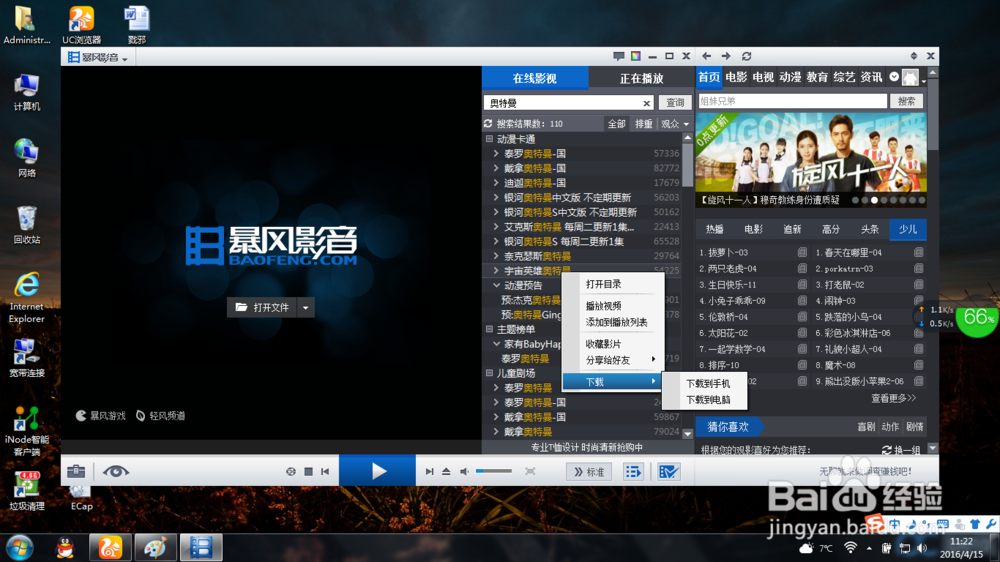Click the stop playback button
This screenshot has height=562, width=1000.
pyautogui.click(x=309, y=471)
